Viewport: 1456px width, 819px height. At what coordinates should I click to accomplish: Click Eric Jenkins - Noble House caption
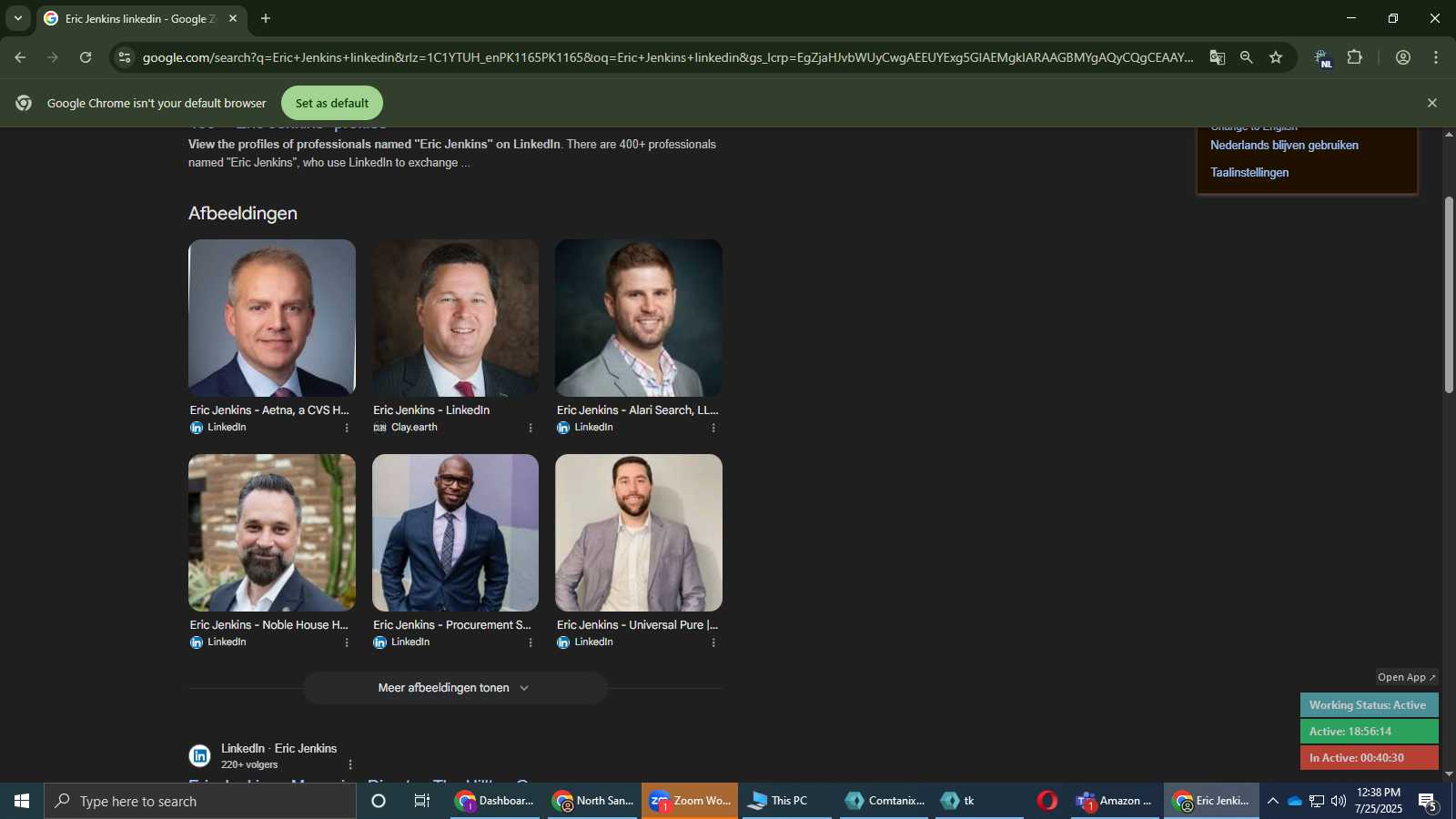coord(269,625)
